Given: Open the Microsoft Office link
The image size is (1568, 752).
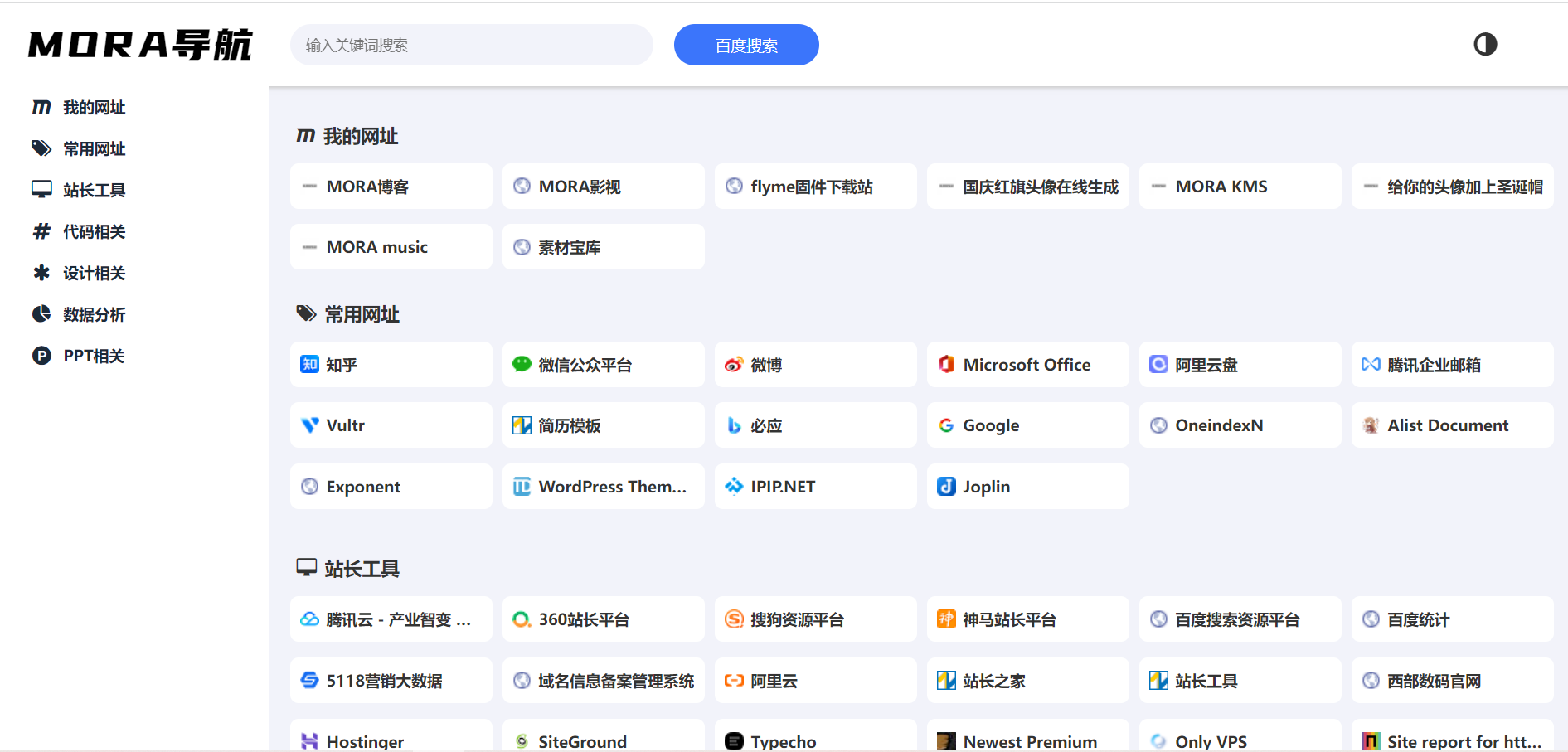Looking at the screenshot, I should (x=1027, y=365).
